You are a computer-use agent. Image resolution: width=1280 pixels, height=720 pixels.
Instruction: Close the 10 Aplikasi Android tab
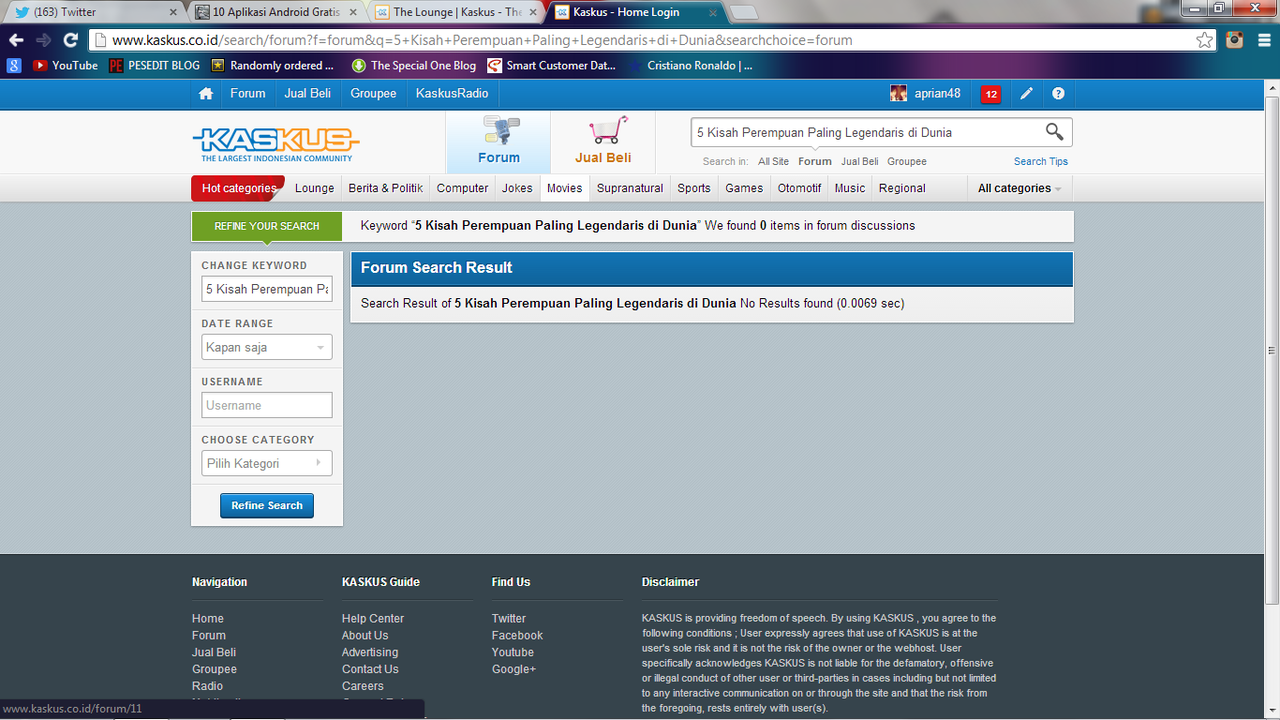pos(352,13)
